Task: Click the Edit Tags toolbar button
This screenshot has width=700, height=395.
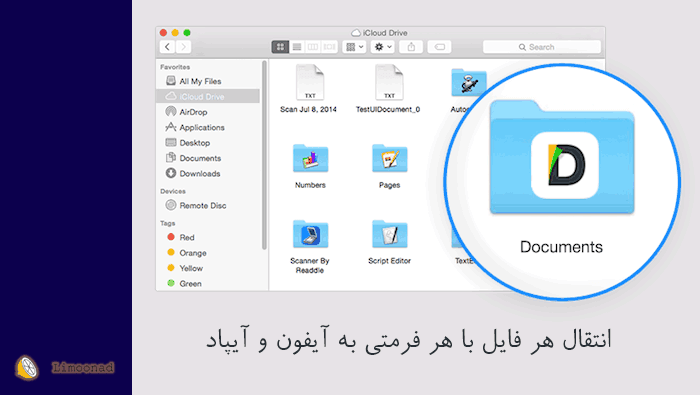Action: point(439,47)
